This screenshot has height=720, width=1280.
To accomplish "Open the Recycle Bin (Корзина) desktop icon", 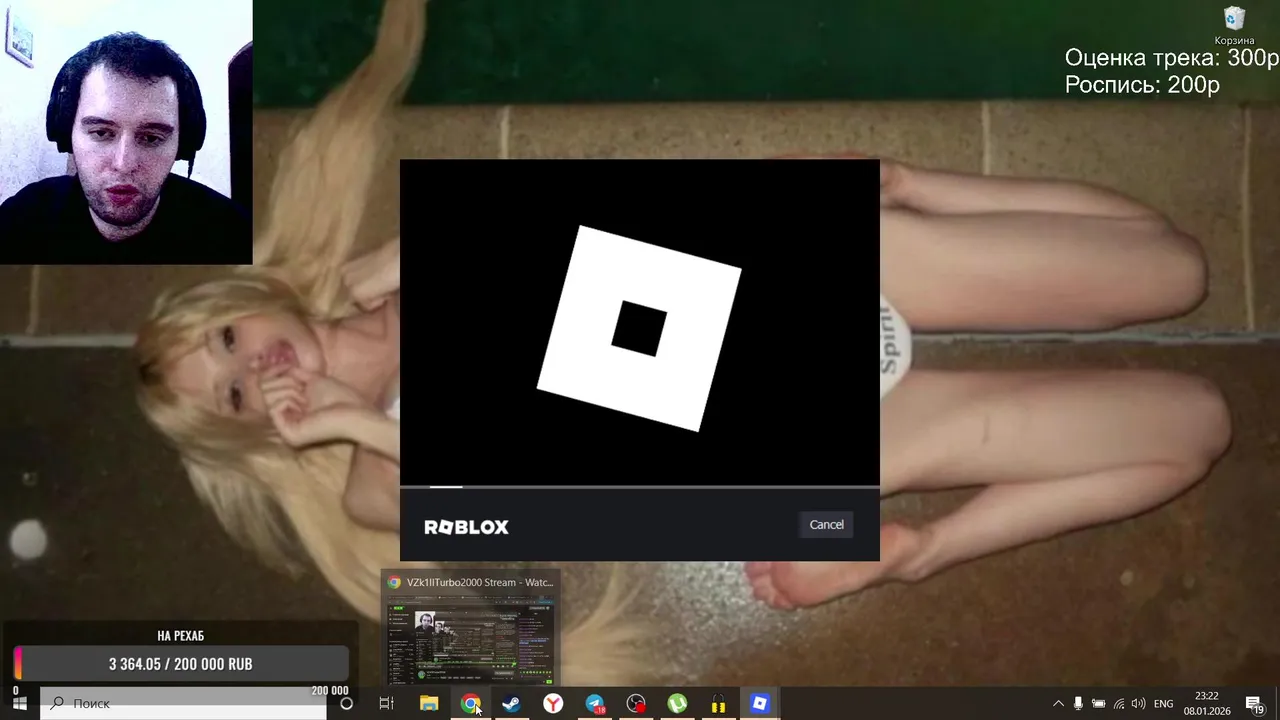I will pos(1234,25).
